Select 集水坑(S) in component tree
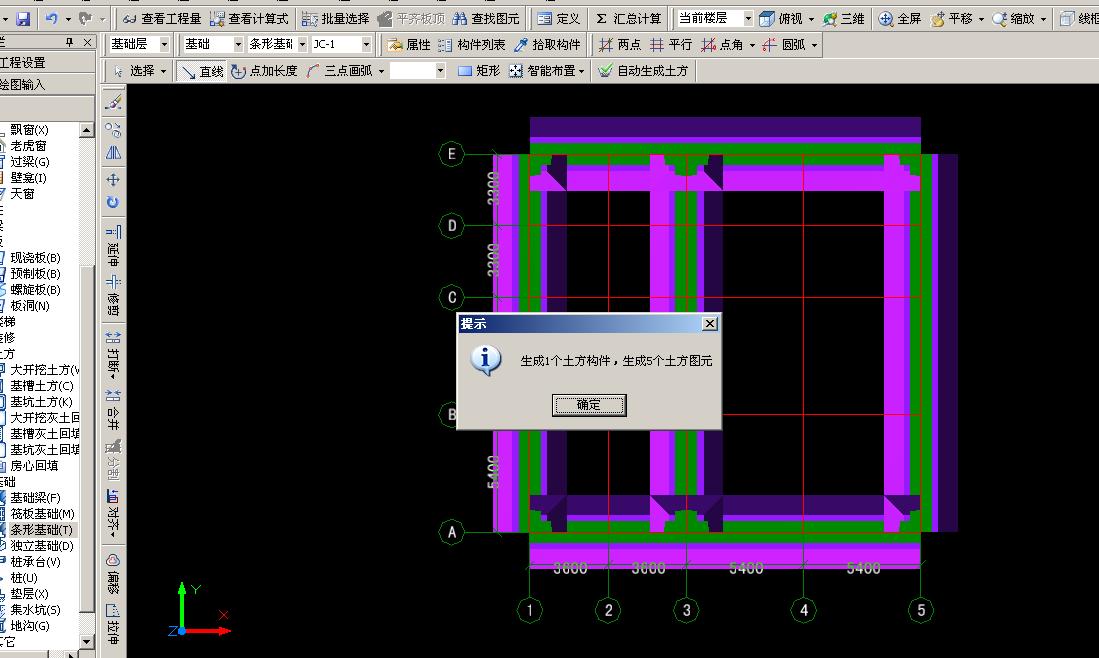Image resolution: width=1099 pixels, height=658 pixels. coord(35,610)
